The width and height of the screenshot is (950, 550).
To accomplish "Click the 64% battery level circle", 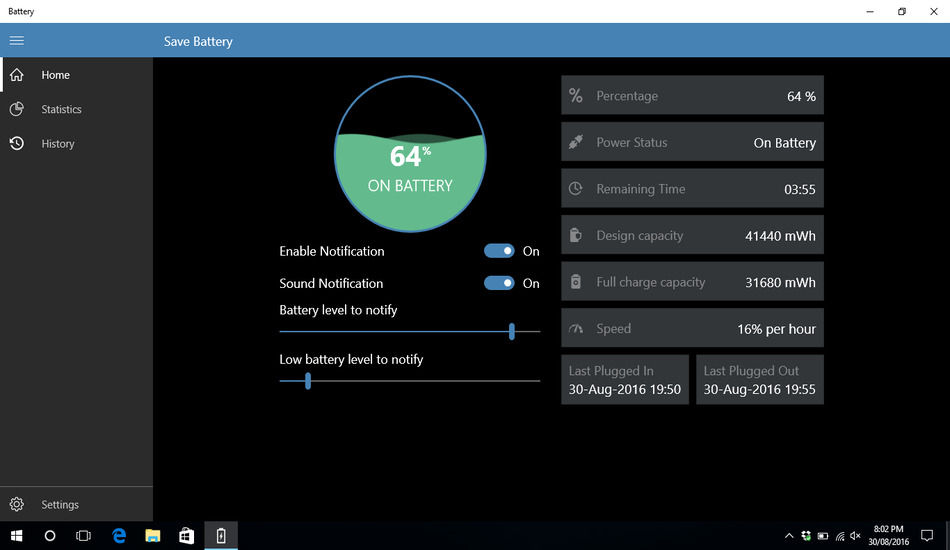I will point(410,154).
